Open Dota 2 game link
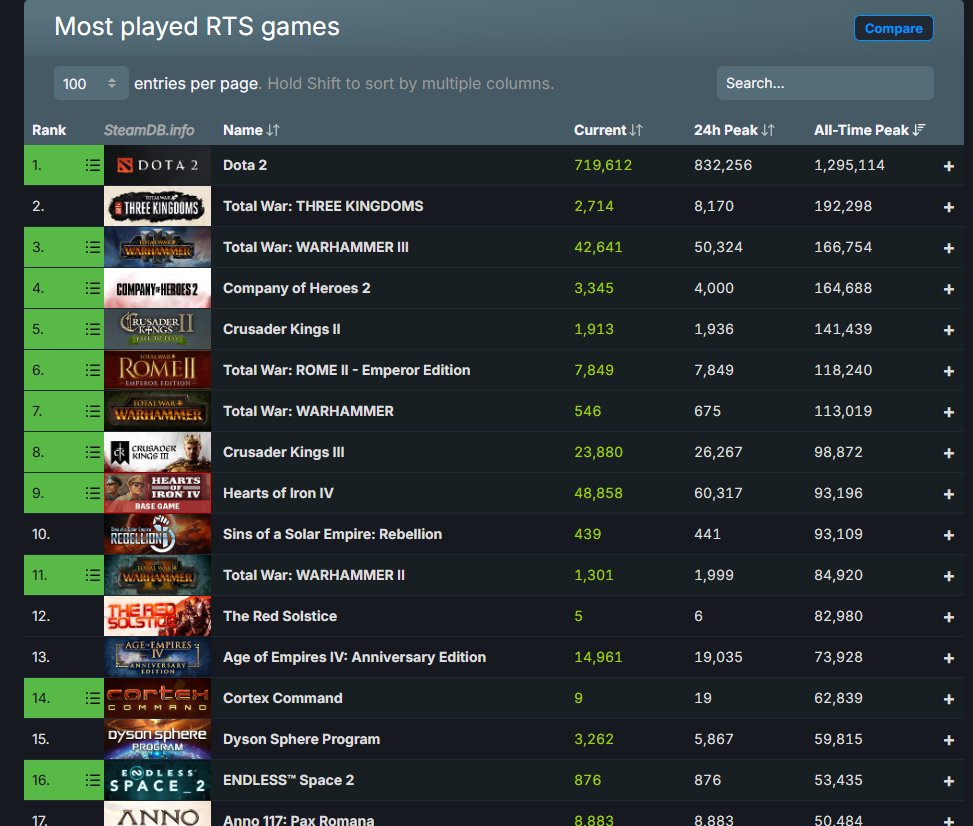Screen dimensions: 973x826 tap(245, 165)
